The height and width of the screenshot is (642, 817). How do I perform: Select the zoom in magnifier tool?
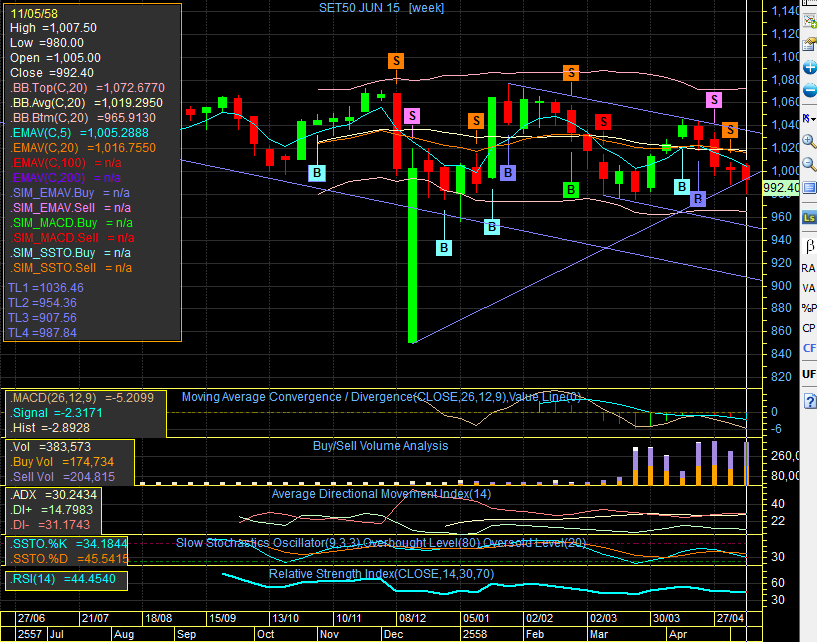point(810,141)
